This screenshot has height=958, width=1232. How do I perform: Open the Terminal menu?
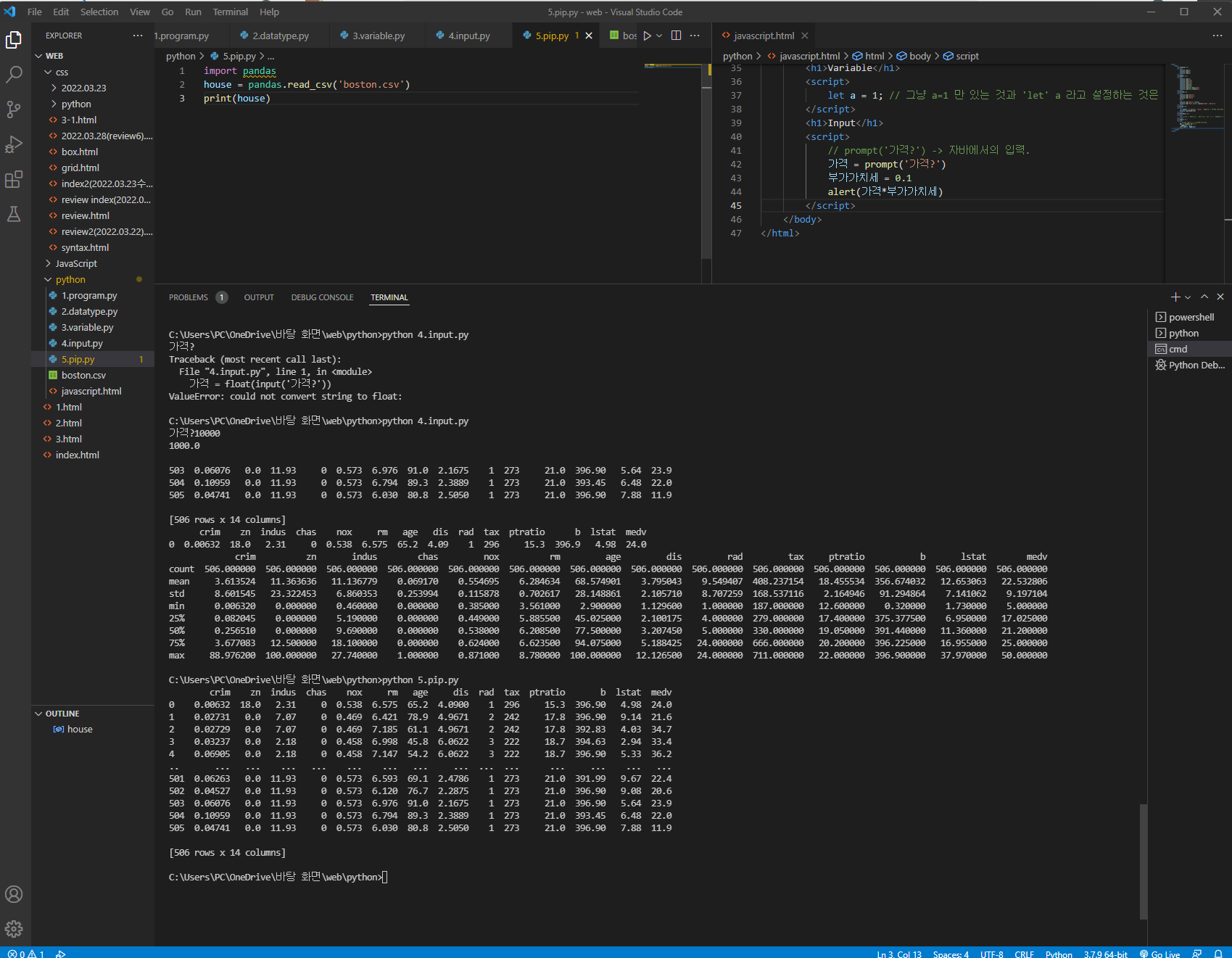point(230,12)
